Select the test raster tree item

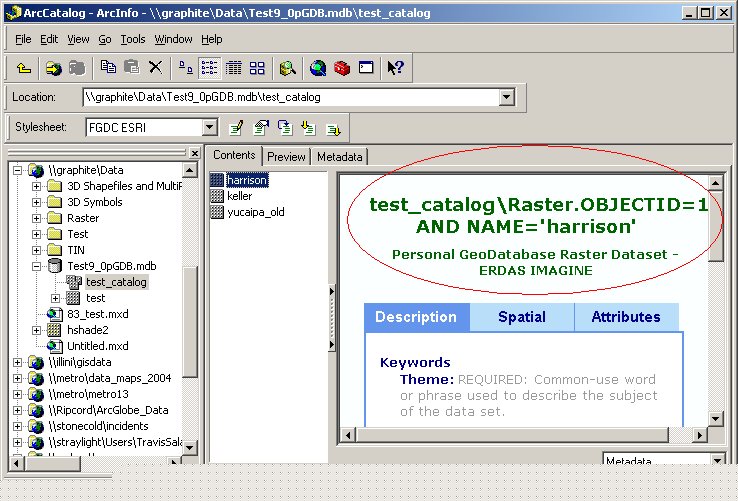(x=96, y=299)
